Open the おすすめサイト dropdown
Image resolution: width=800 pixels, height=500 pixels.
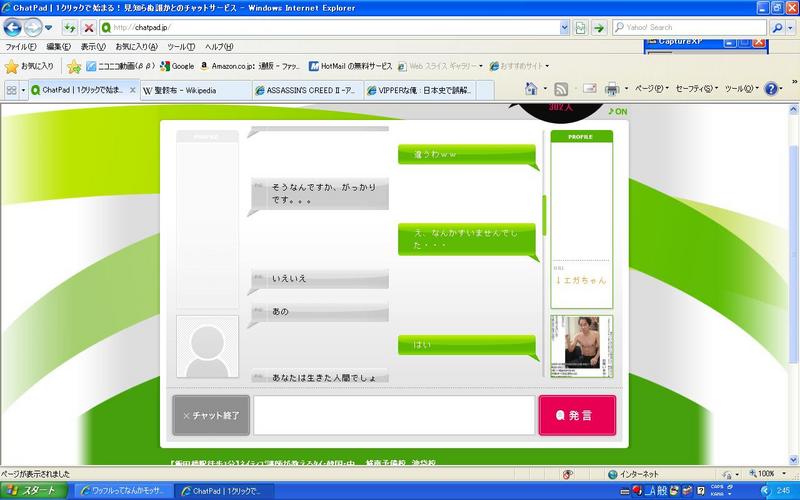(519, 66)
